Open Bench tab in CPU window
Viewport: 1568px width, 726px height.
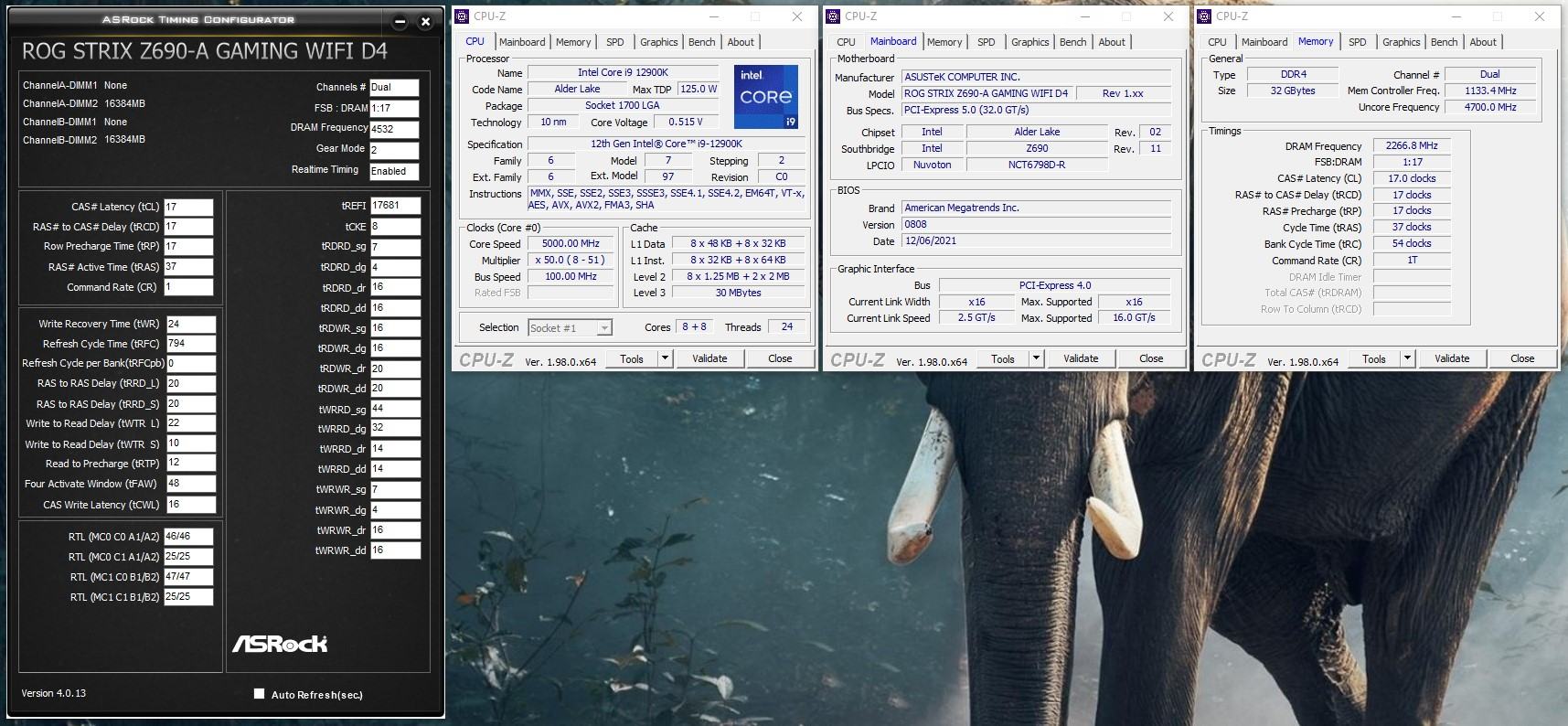(x=702, y=42)
